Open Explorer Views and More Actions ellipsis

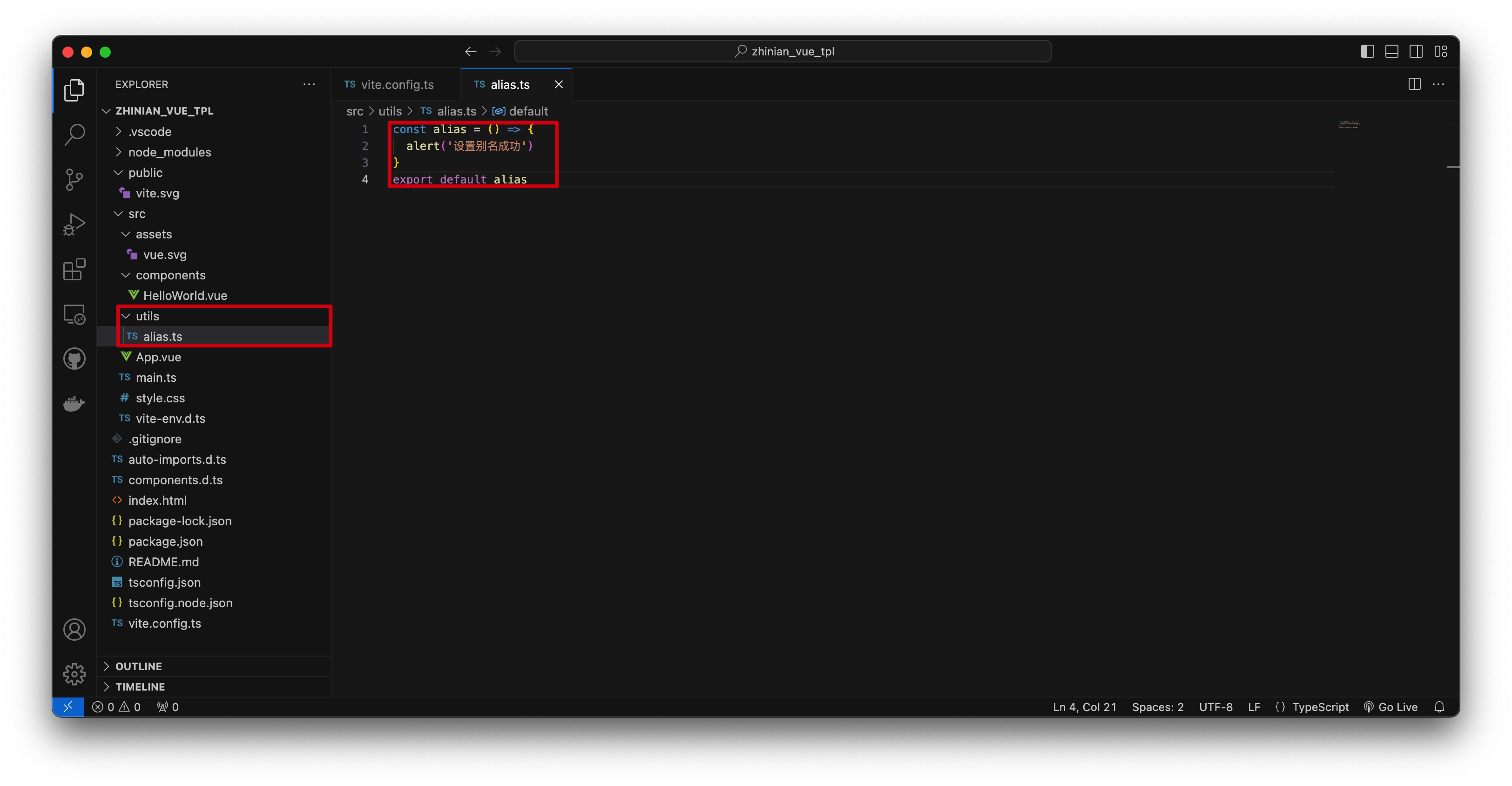point(309,84)
